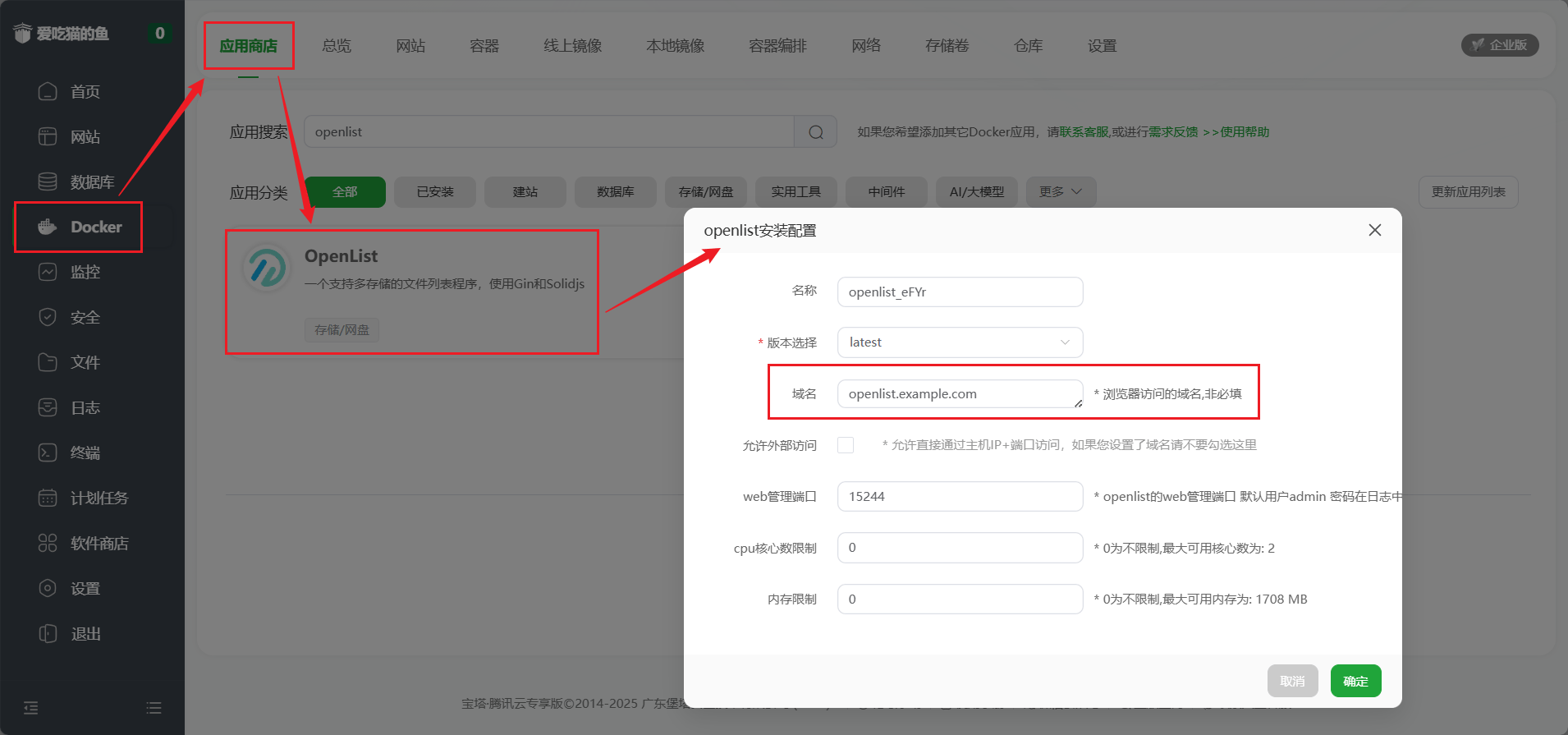Click the search magnifier icon
The width and height of the screenshot is (1568, 735).
tap(815, 132)
